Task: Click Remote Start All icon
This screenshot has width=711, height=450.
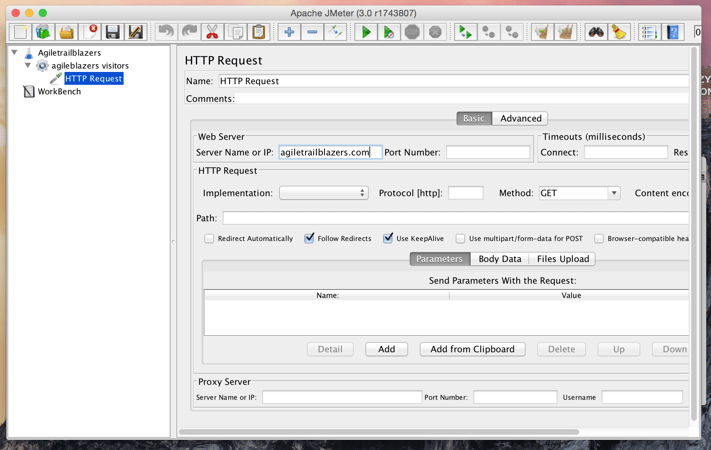Action: click(465, 32)
